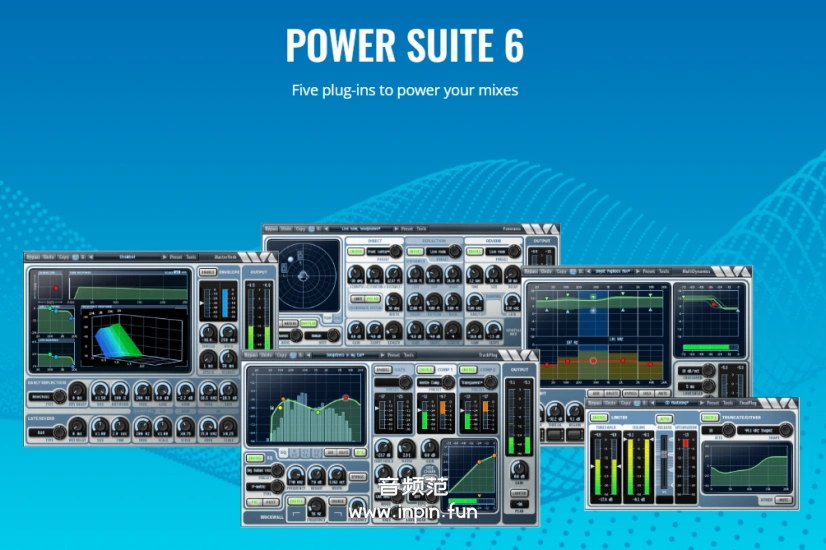The width and height of the screenshot is (826, 550).
Task: Go to the previous preset in MasterVerb
Action: 91,257
